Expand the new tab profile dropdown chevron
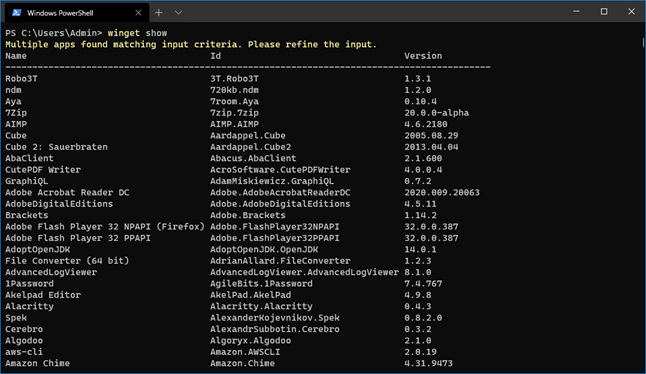The width and height of the screenshot is (646, 374). [178, 13]
